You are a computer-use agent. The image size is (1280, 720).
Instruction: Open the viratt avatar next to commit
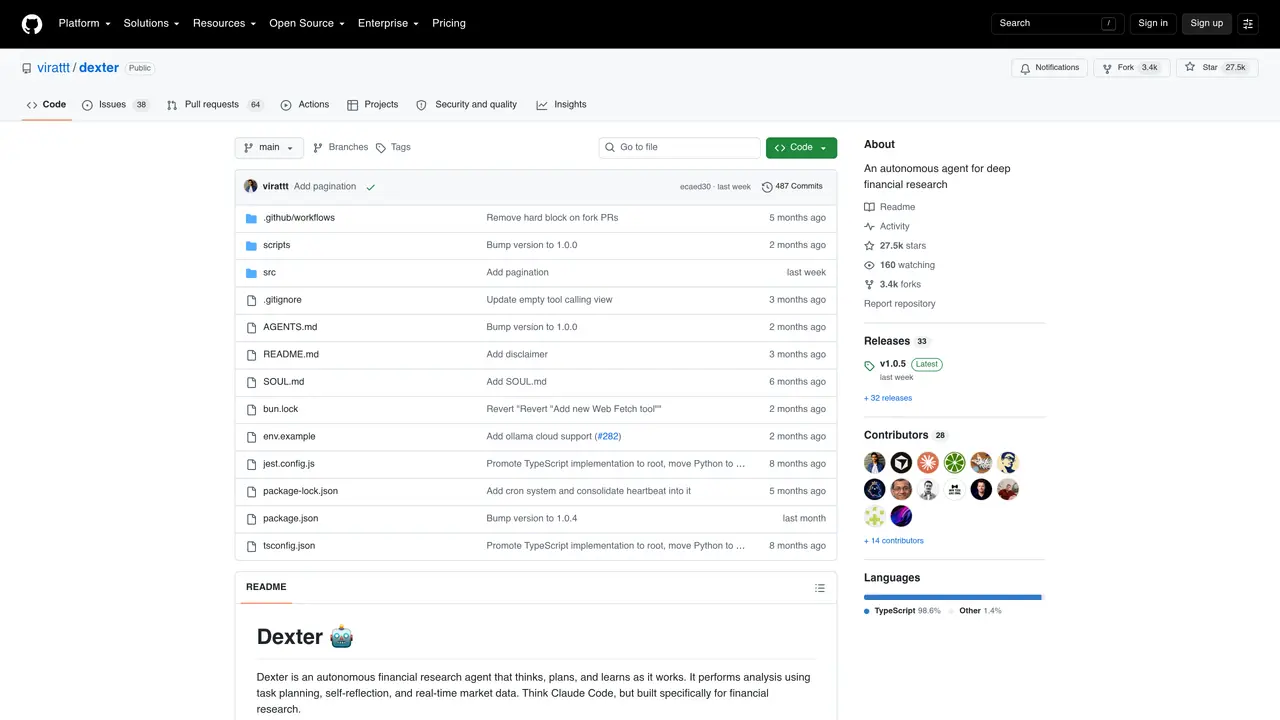tap(251, 186)
